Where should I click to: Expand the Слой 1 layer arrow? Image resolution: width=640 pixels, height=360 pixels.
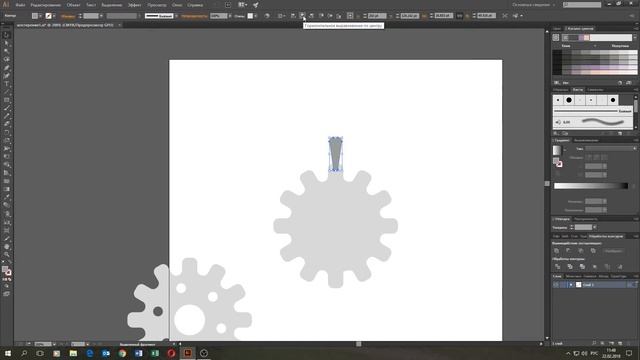point(571,285)
